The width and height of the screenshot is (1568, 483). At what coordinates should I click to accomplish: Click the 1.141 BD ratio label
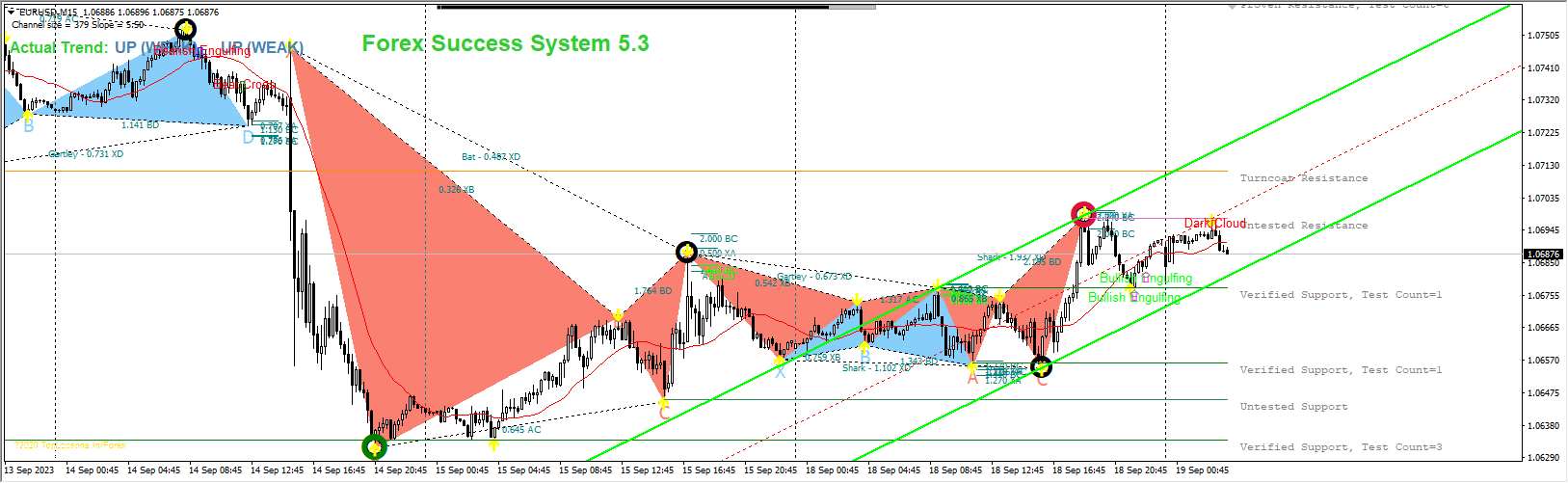[140, 124]
